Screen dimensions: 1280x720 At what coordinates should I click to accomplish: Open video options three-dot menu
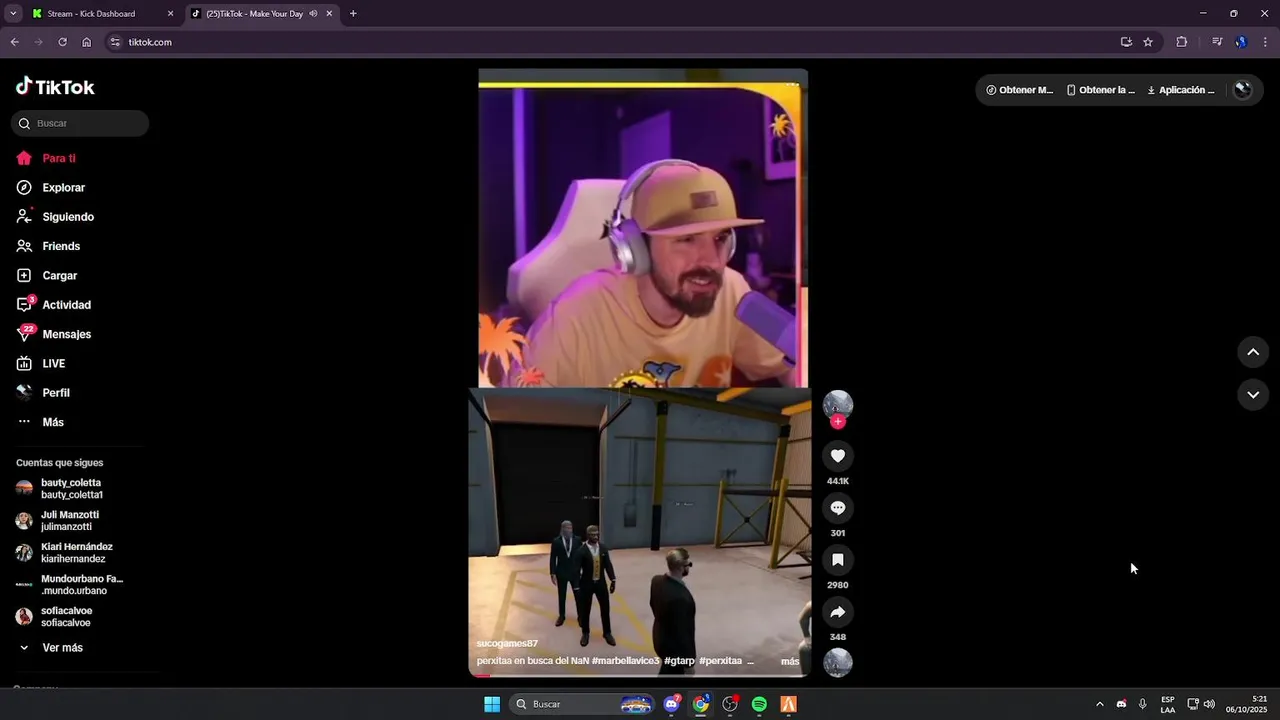793,84
